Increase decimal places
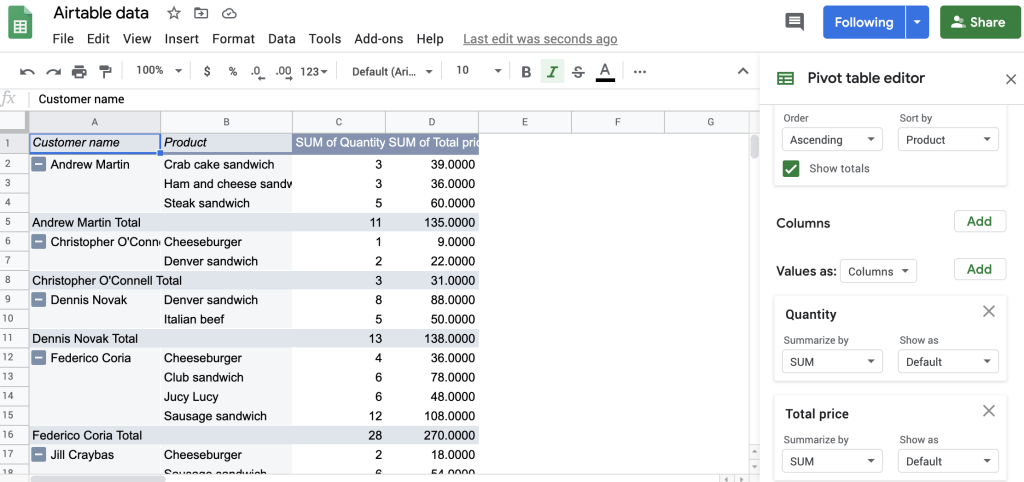The width and height of the screenshot is (1024, 482). pyautogui.click(x=283, y=72)
